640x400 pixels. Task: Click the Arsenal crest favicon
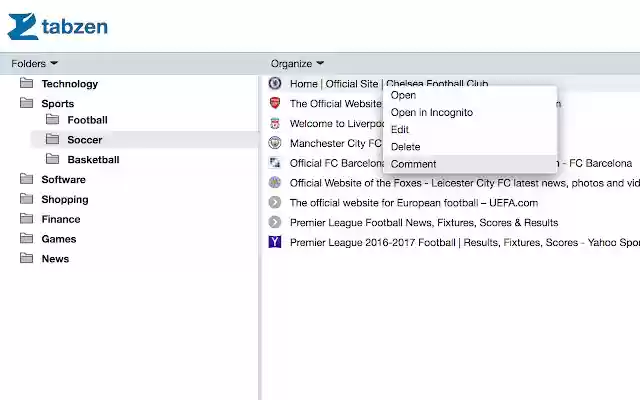click(275, 103)
